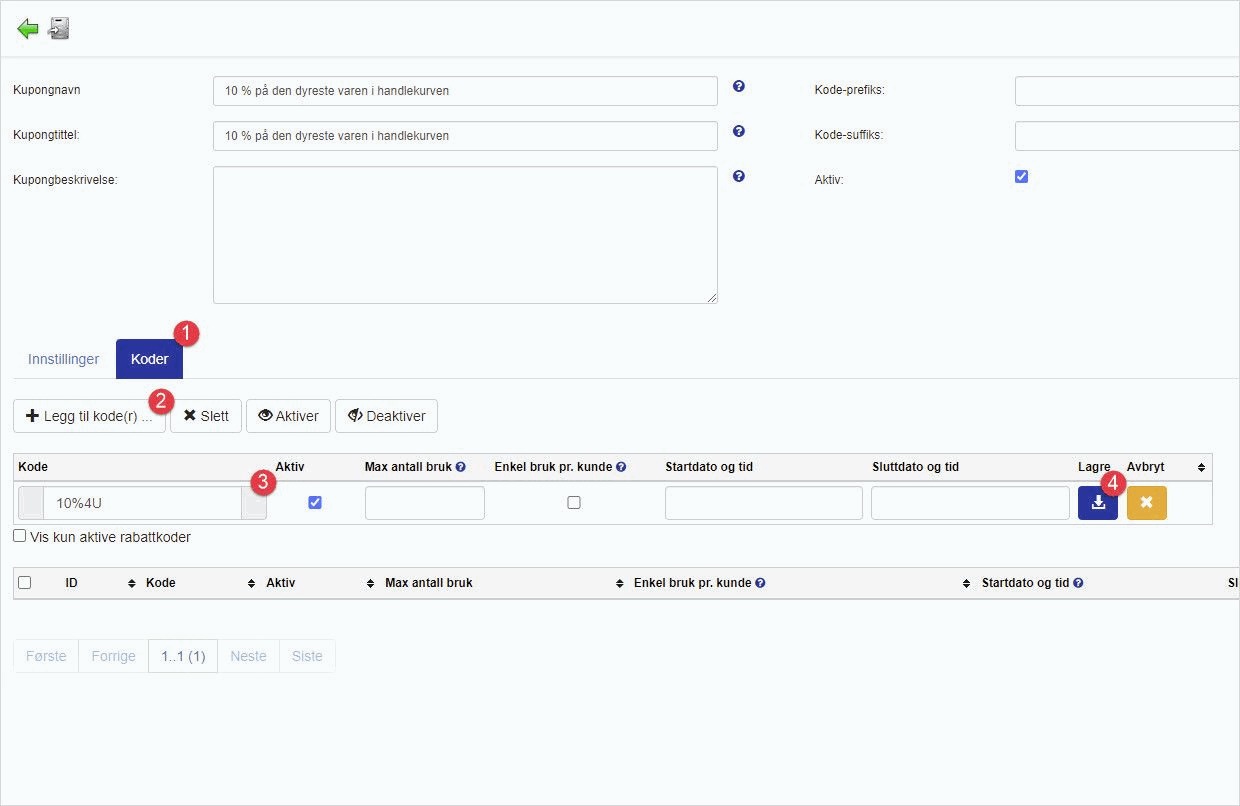Click the yellow Avbryt cancel icon button

pyautogui.click(x=1146, y=503)
